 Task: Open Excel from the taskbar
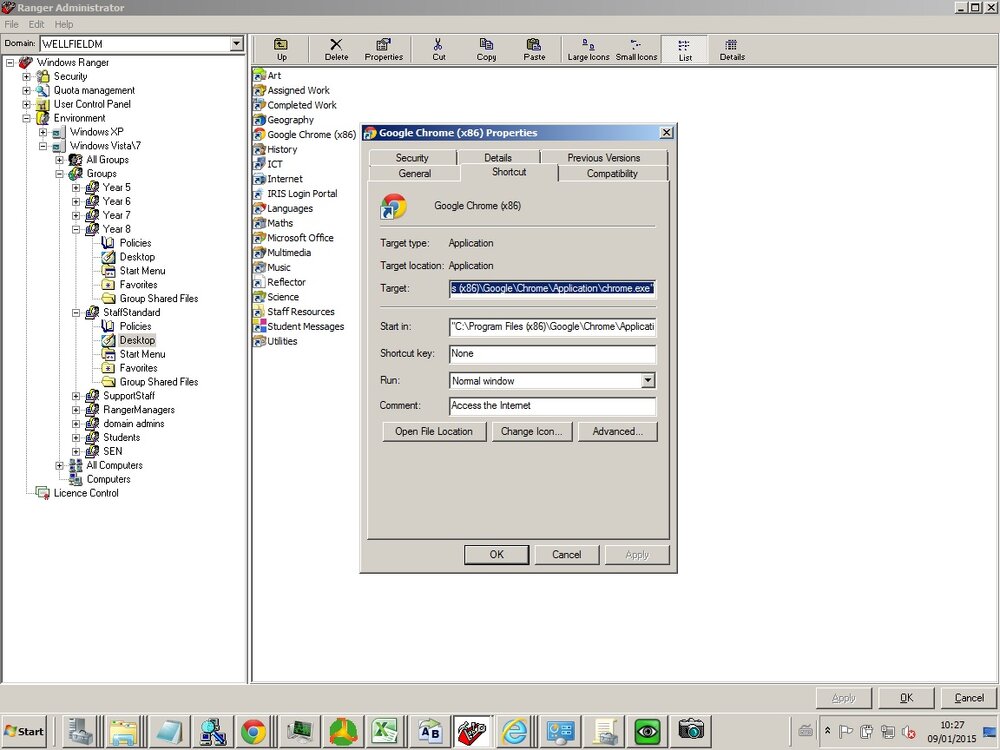point(385,732)
